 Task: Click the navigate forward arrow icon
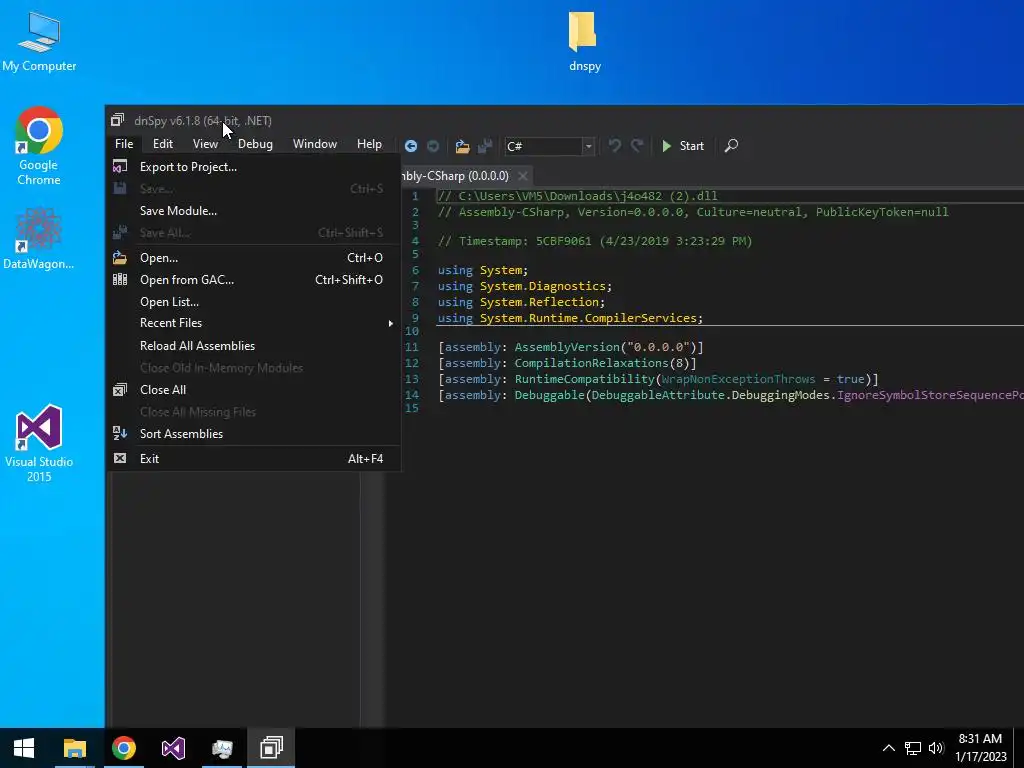(x=433, y=146)
